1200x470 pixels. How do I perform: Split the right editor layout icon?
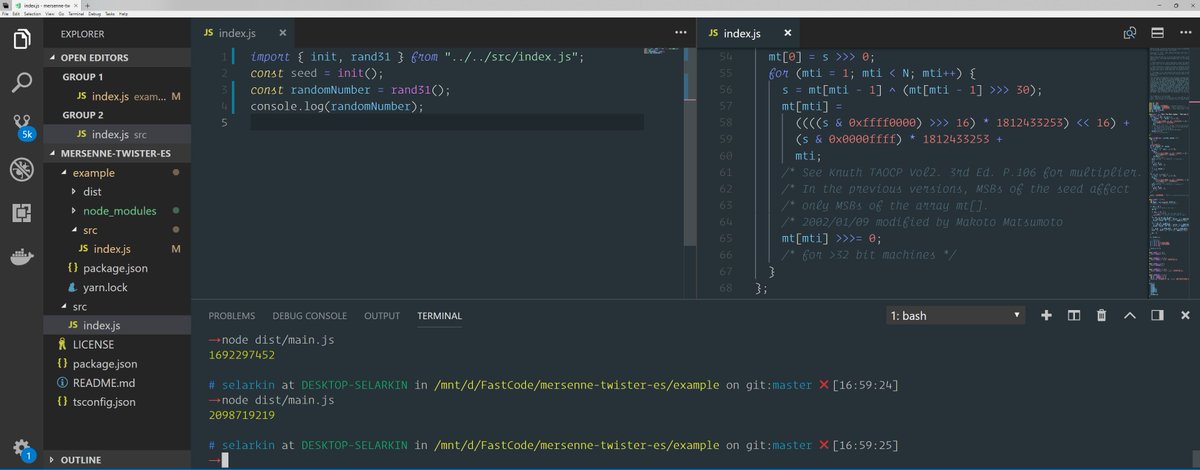pos(1157,33)
